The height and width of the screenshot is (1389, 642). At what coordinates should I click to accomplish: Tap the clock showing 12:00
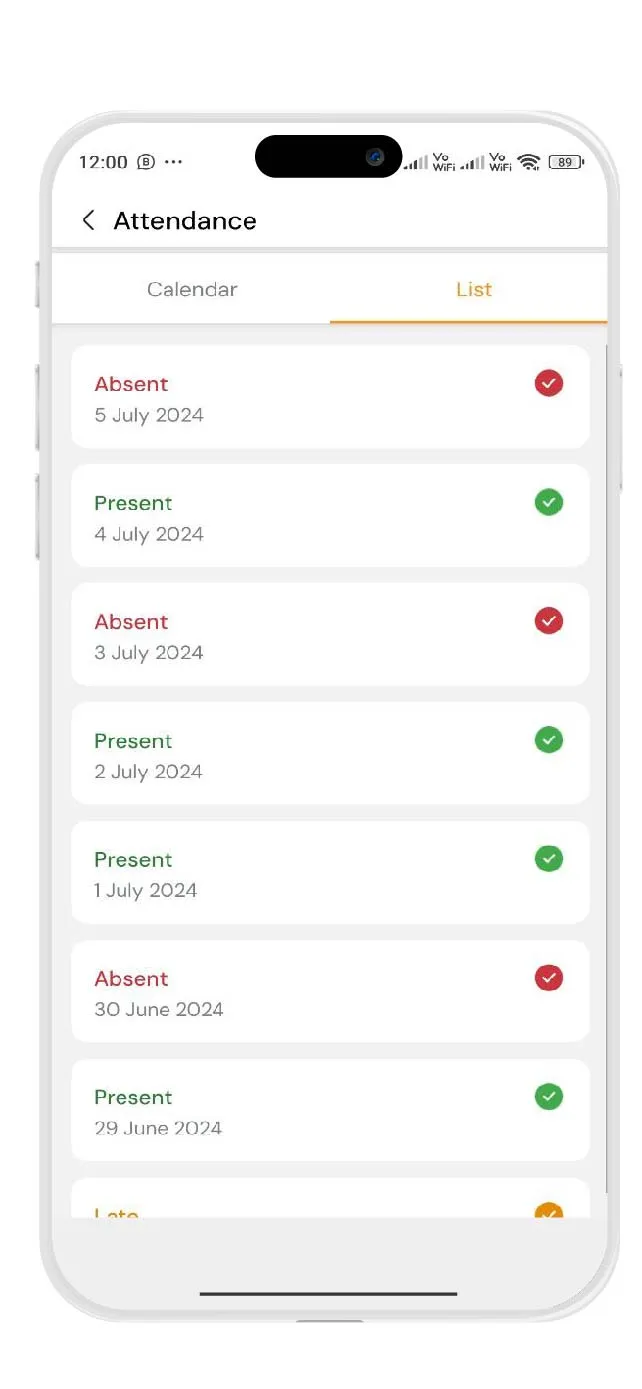[x=105, y=161]
